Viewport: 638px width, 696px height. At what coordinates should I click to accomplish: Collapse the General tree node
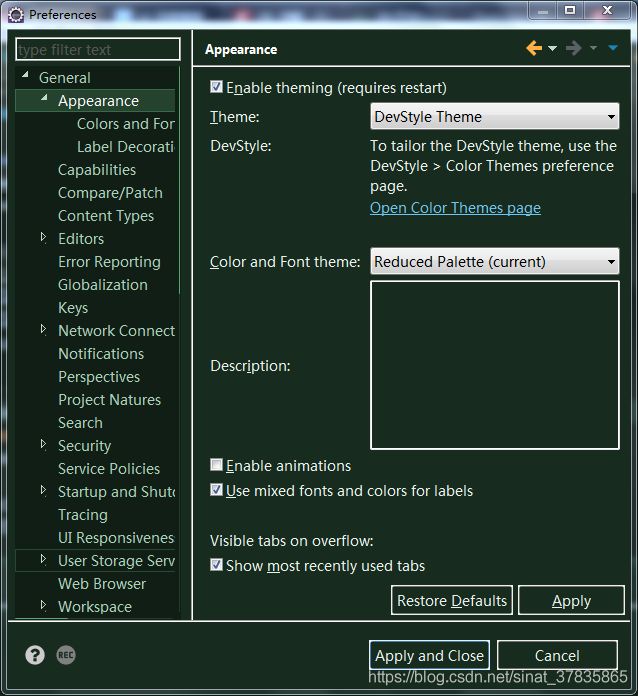click(25, 75)
